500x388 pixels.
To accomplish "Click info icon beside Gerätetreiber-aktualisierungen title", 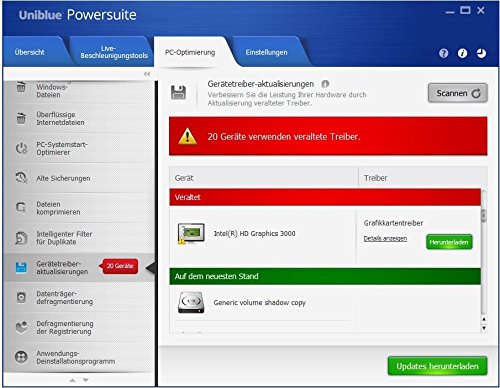I will [325, 84].
